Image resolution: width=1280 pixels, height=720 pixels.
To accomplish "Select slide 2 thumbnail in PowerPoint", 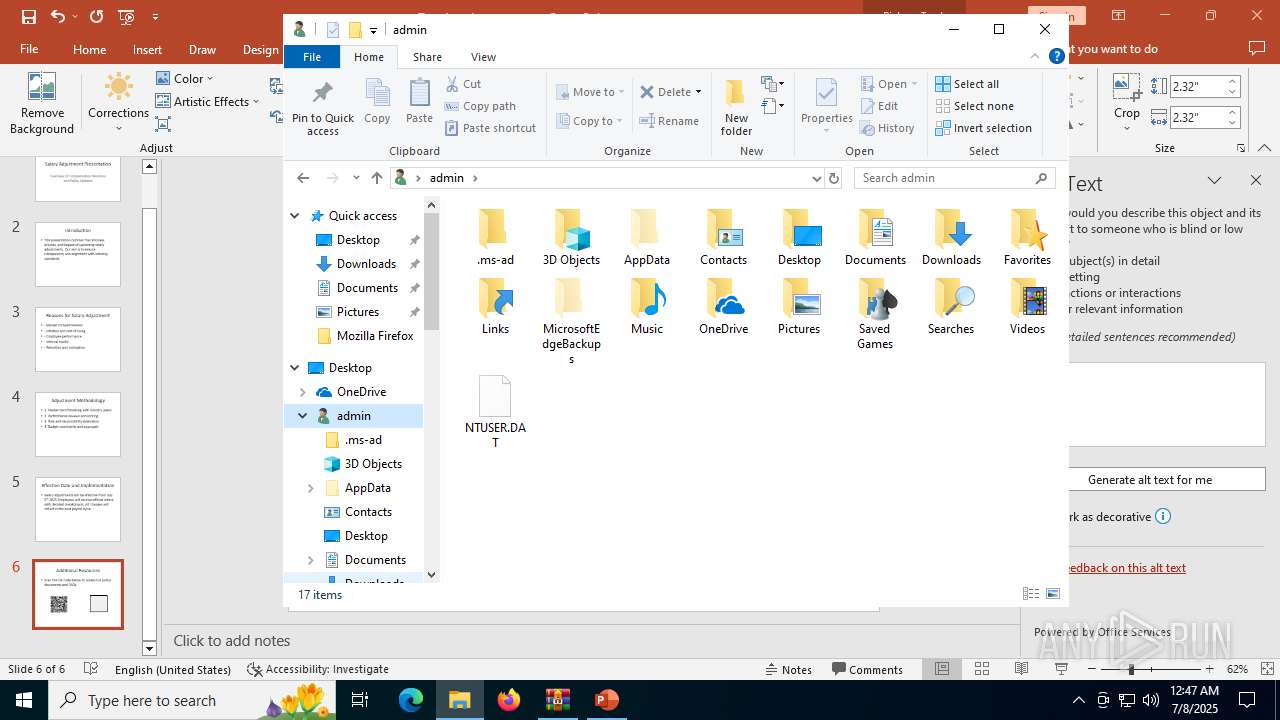I will [78, 254].
